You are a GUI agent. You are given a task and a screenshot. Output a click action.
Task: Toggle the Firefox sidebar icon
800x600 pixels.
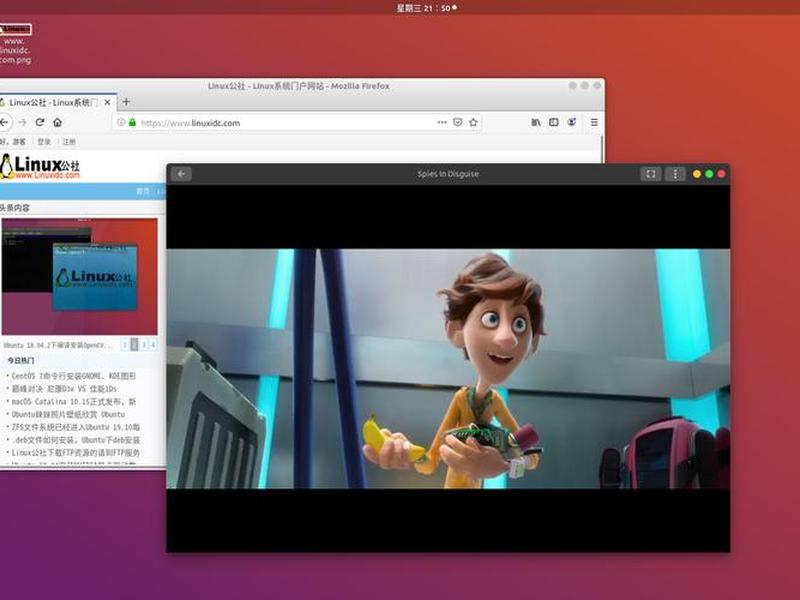(554, 122)
